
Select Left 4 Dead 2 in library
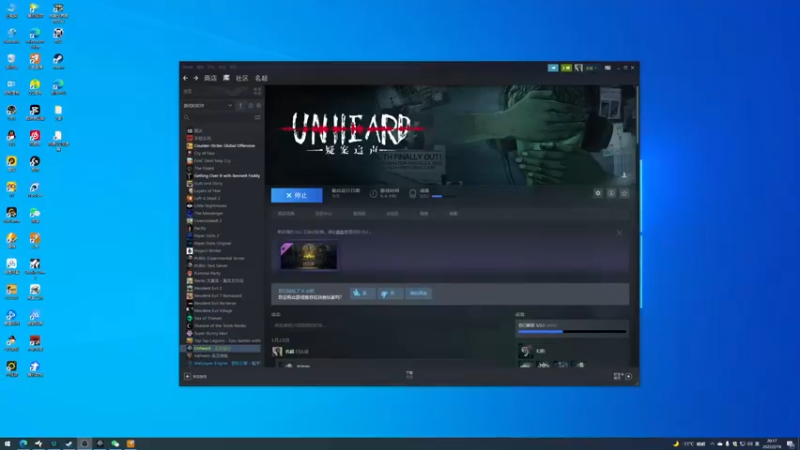(207, 198)
